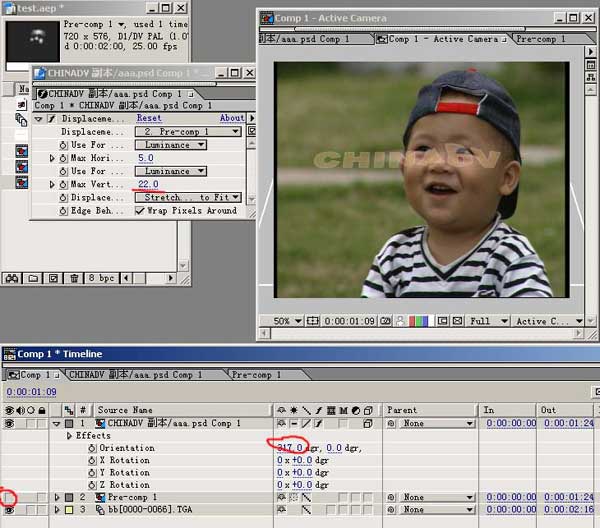Toggle the quality switch on CHINADV layer
Viewport: 600px width, 528px height.
(306, 424)
